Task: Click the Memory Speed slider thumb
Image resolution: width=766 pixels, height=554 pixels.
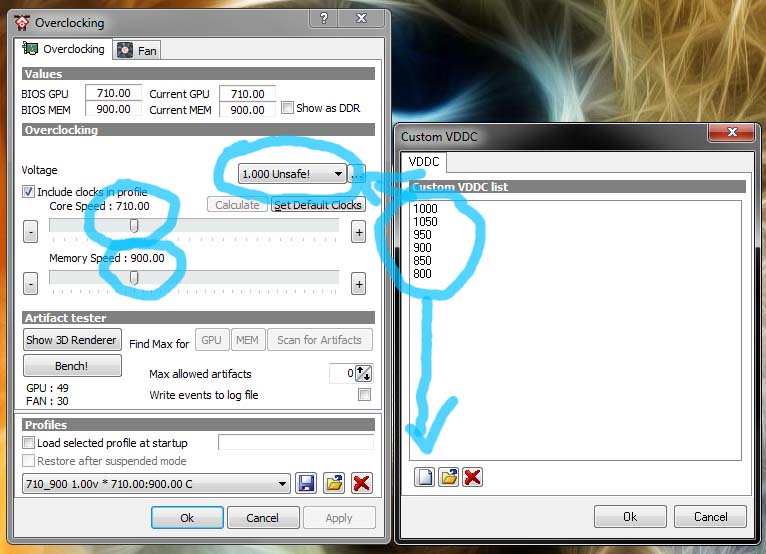Action: pyautogui.click(x=134, y=277)
